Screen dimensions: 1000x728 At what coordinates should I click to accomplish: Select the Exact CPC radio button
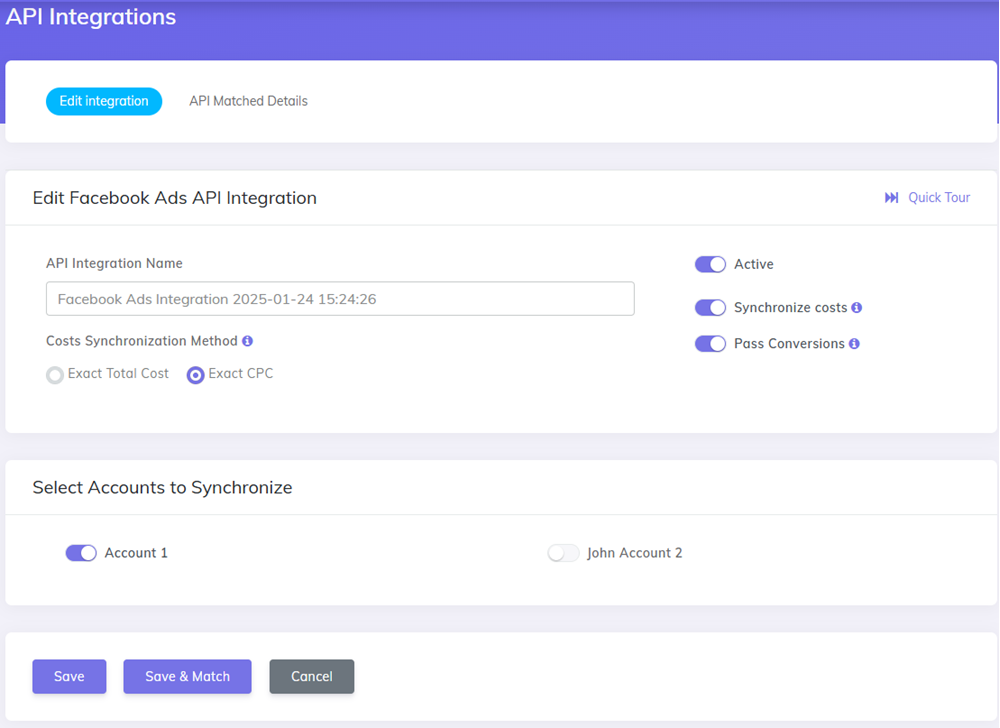tap(195, 375)
